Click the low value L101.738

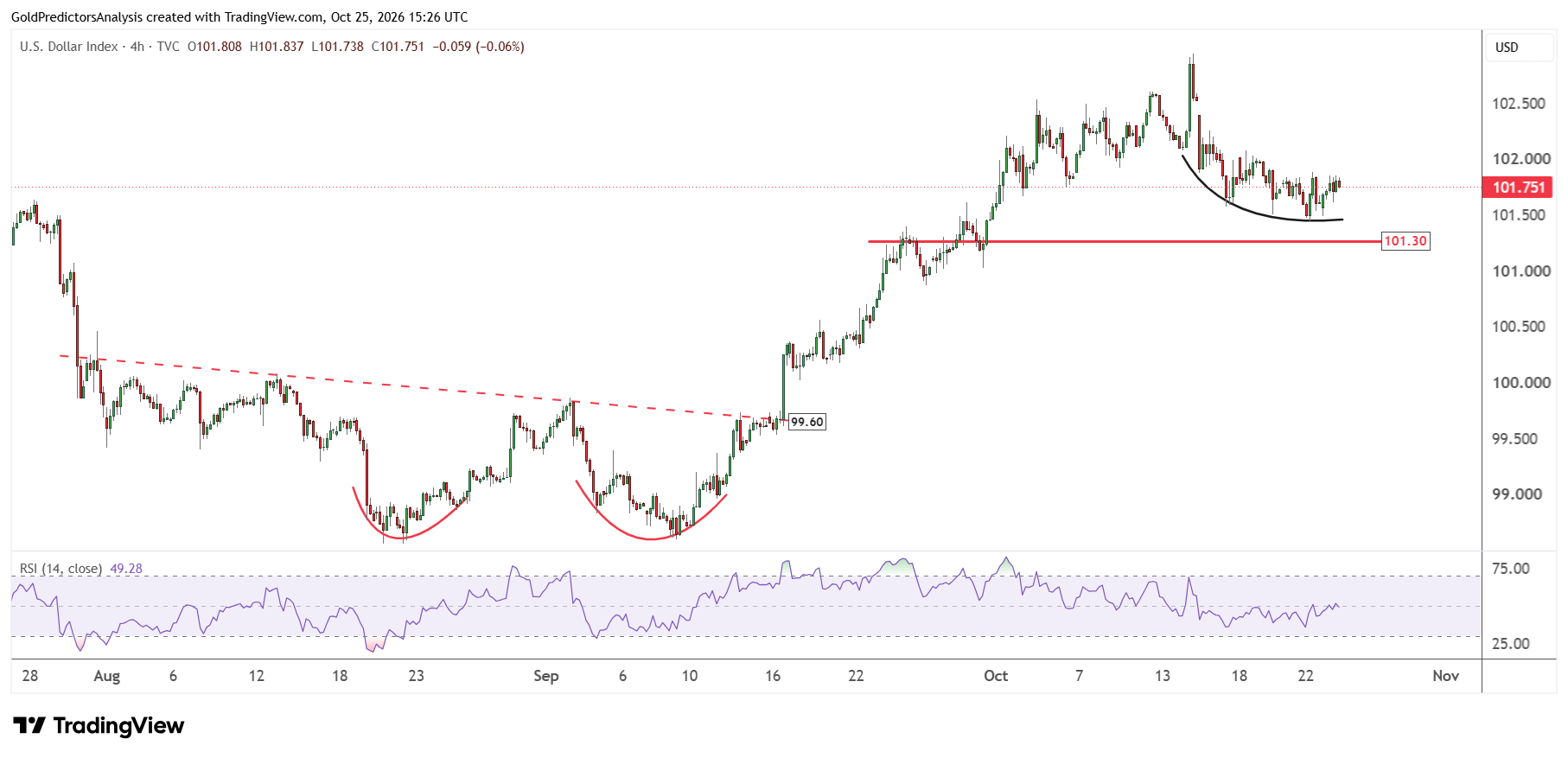coord(337,47)
